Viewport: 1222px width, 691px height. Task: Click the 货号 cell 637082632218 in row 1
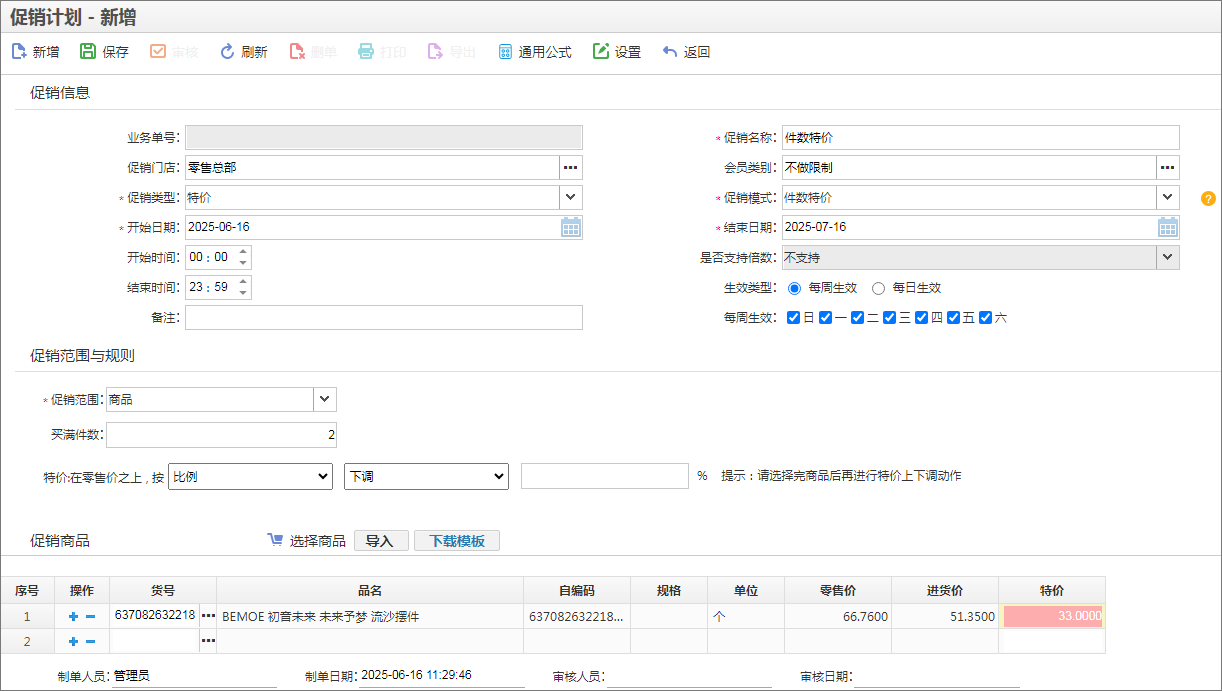(x=155, y=615)
